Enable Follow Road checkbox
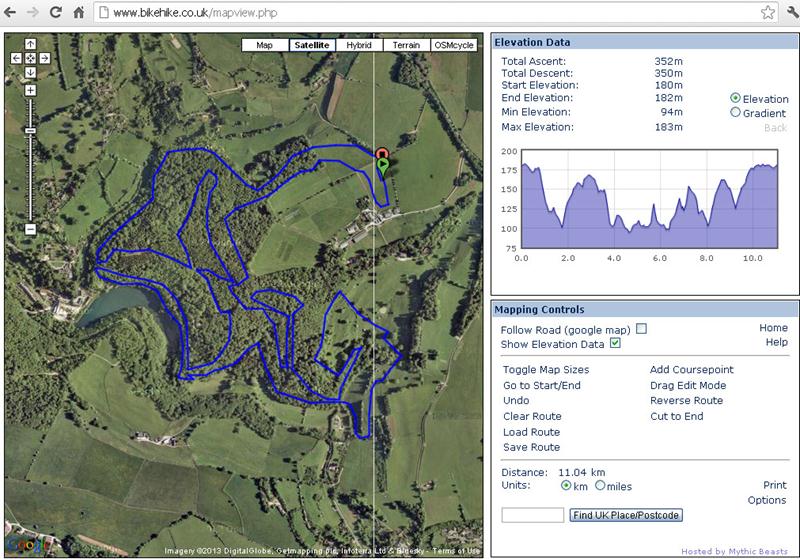 click(x=641, y=328)
